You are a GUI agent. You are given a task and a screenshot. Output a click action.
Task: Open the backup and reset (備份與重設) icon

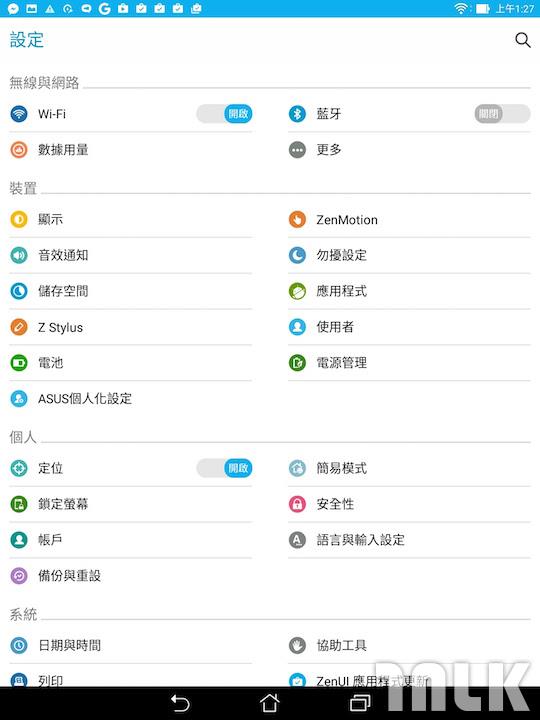[19, 575]
